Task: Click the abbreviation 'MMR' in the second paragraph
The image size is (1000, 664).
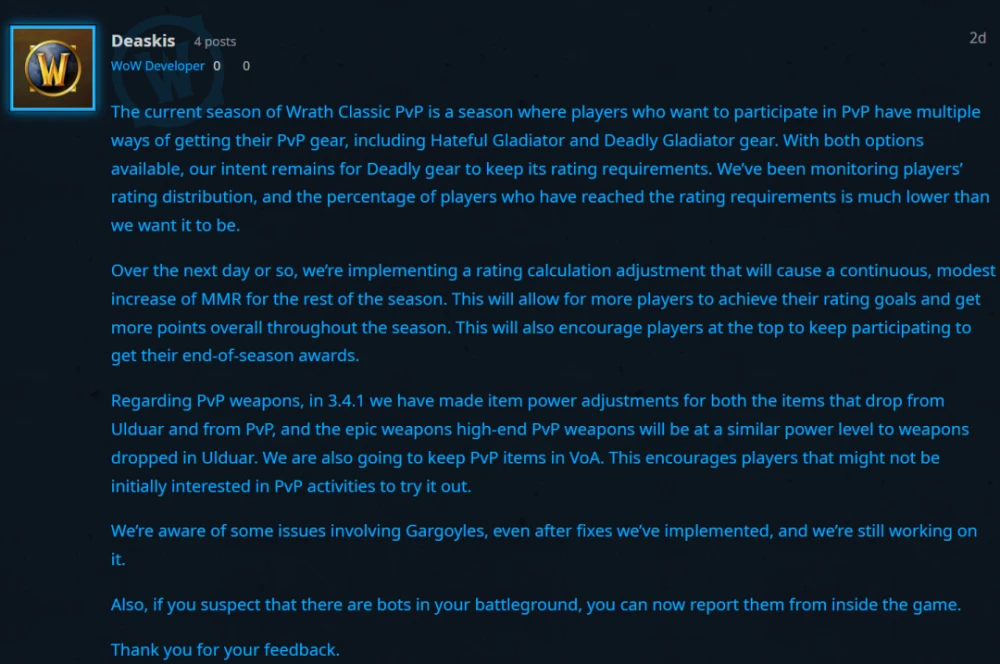Action: pos(221,299)
